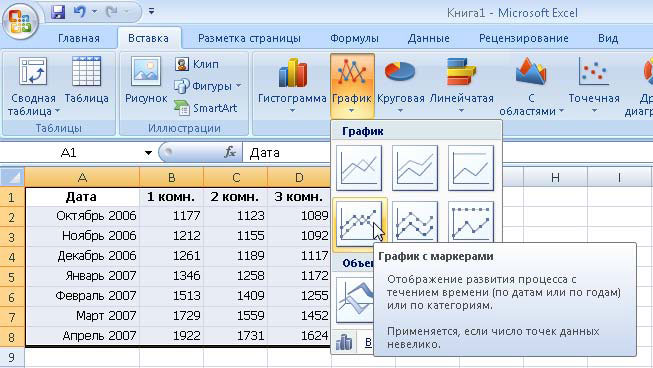Insert a Рисунок picture
The width and height of the screenshot is (653, 368).
tap(146, 80)
